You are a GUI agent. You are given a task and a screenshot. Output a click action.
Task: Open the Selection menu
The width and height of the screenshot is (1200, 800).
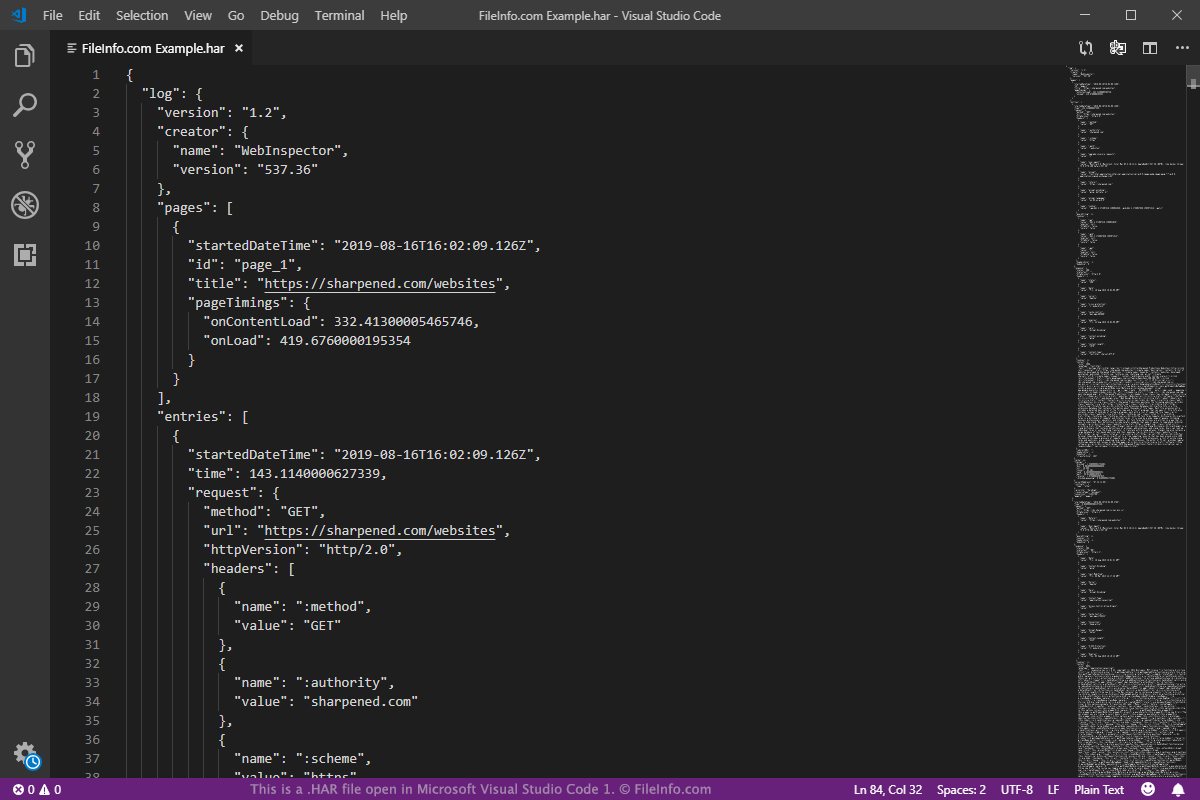[142, 16]
